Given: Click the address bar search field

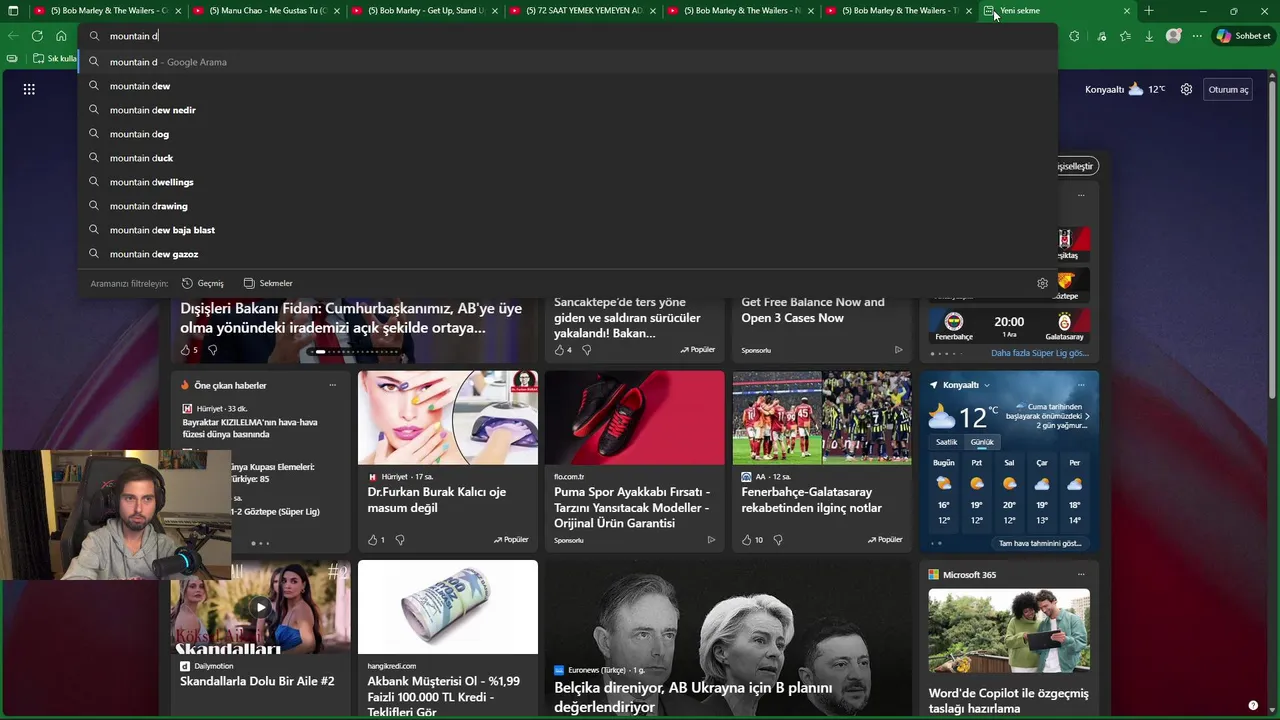Looking at the screenshot, I should [567, 36].
